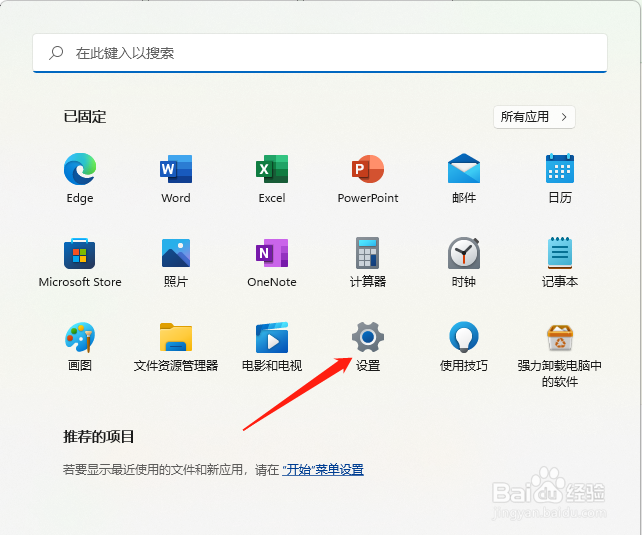Viewport: 642px width, 535px height.
Task: Open the 时钟 clock app
Action: pyautogui.click(x=464, y=253)
